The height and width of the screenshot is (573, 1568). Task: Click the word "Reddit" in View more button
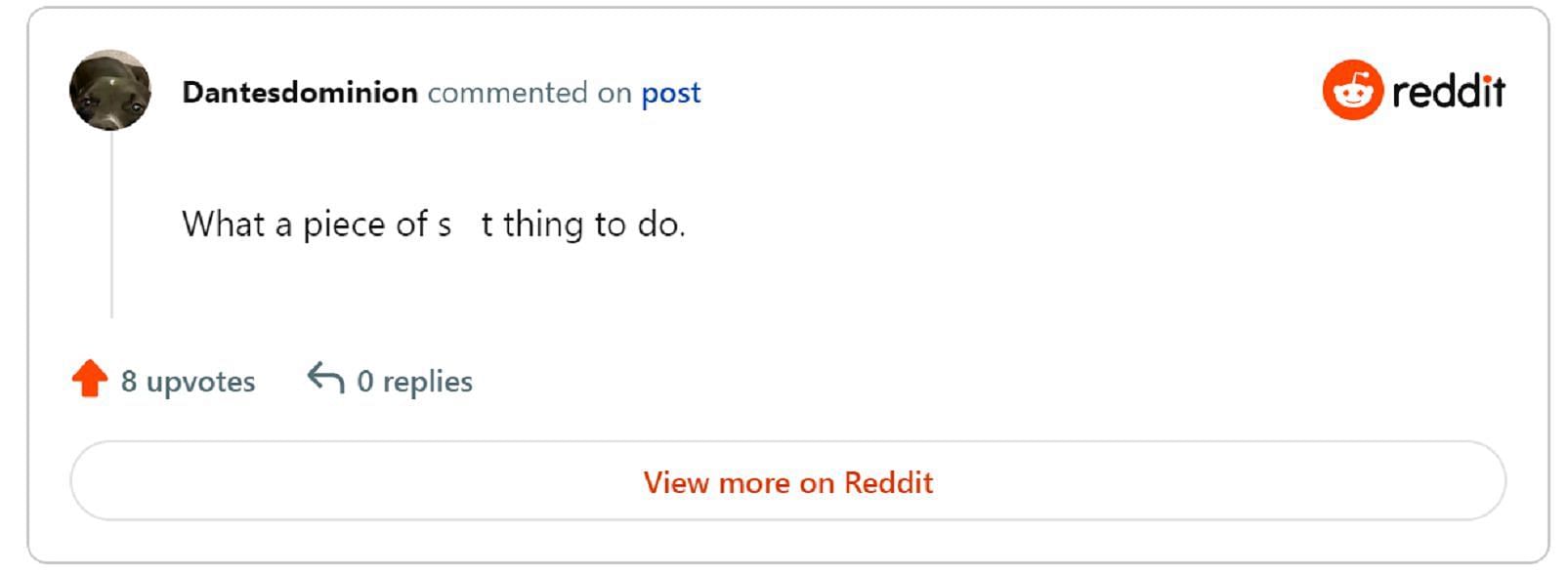point(889,482)
